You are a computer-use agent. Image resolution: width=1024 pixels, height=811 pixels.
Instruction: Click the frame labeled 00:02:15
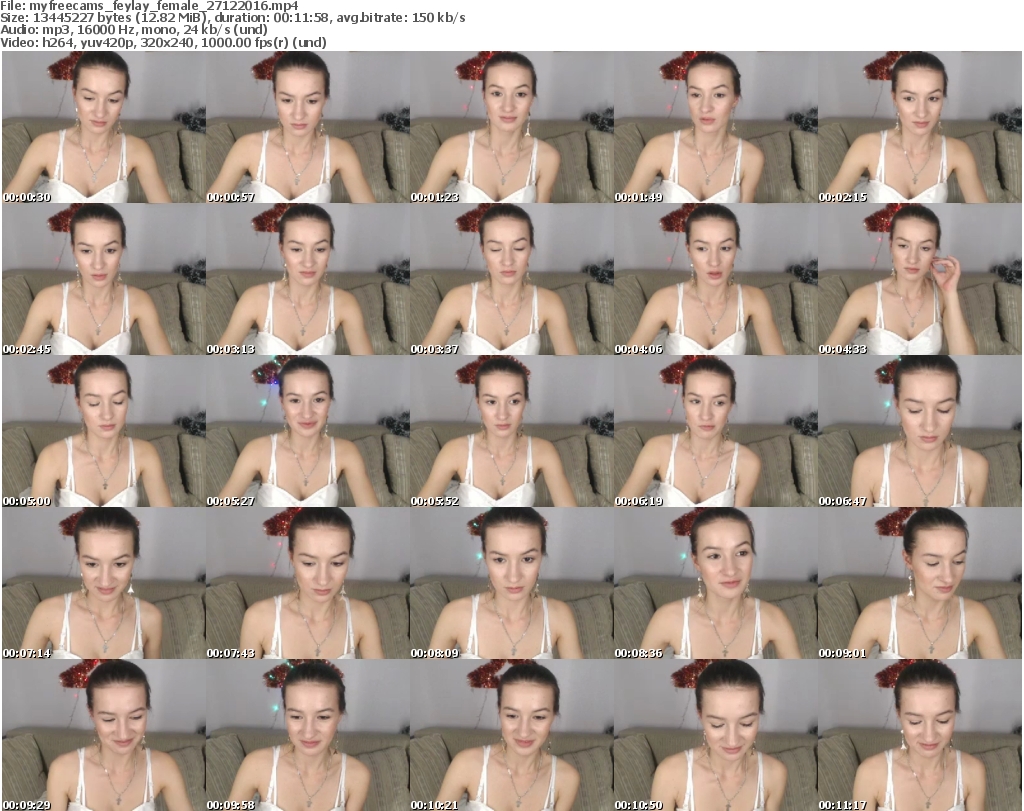pos(919,128)
